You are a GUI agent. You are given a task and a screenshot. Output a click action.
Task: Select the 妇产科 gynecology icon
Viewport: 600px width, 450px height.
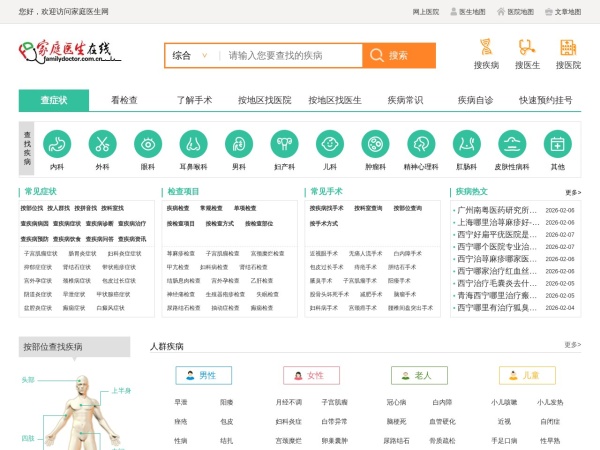(284, 143)
